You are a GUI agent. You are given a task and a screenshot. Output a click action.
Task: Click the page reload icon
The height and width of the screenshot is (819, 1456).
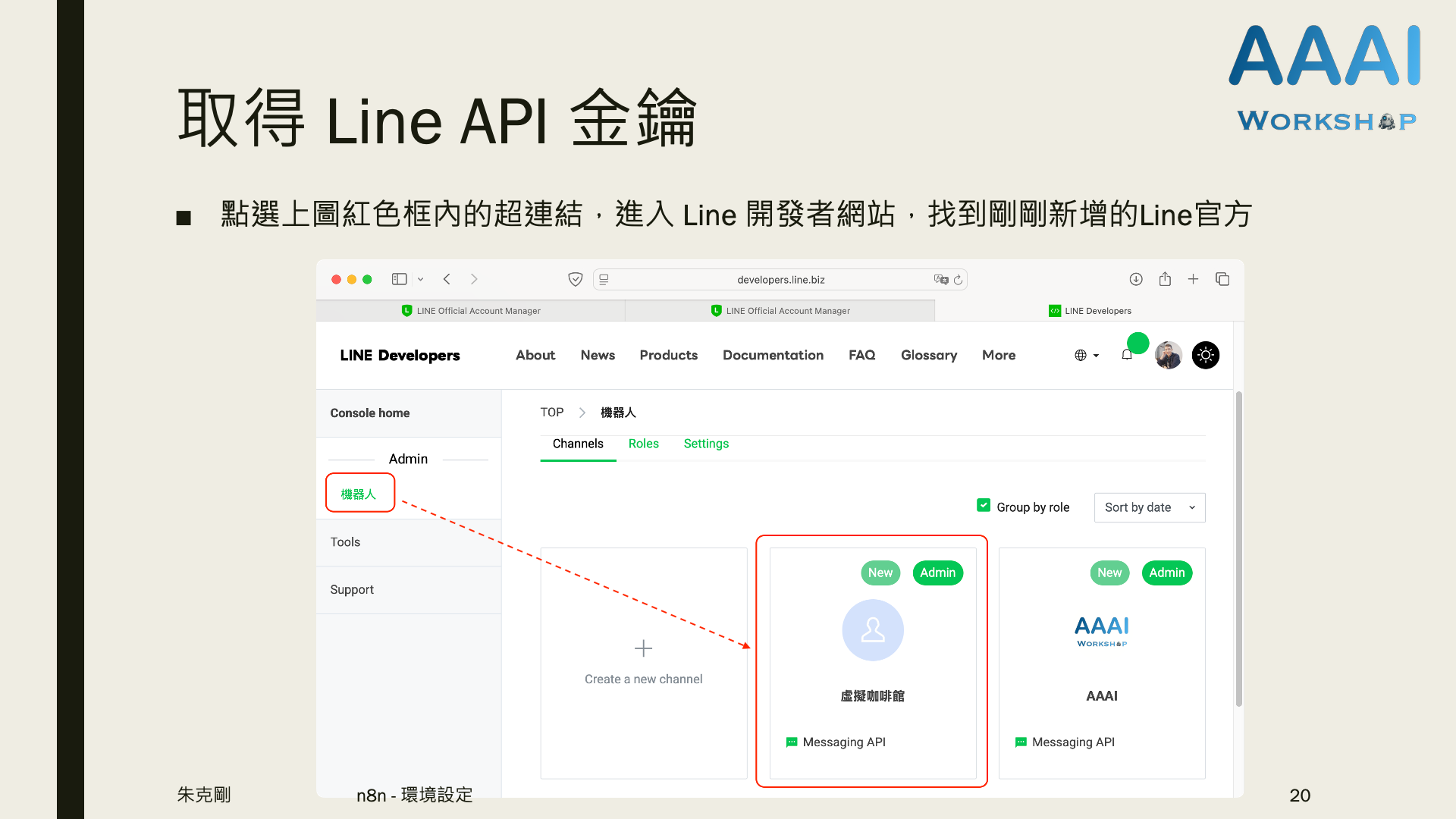click(x=959, y=280)
